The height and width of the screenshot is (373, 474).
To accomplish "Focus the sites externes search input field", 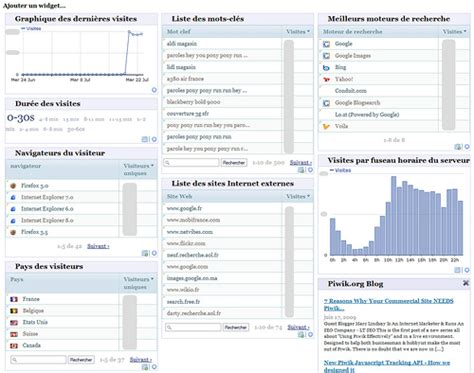I will click(x=193, y=327).
